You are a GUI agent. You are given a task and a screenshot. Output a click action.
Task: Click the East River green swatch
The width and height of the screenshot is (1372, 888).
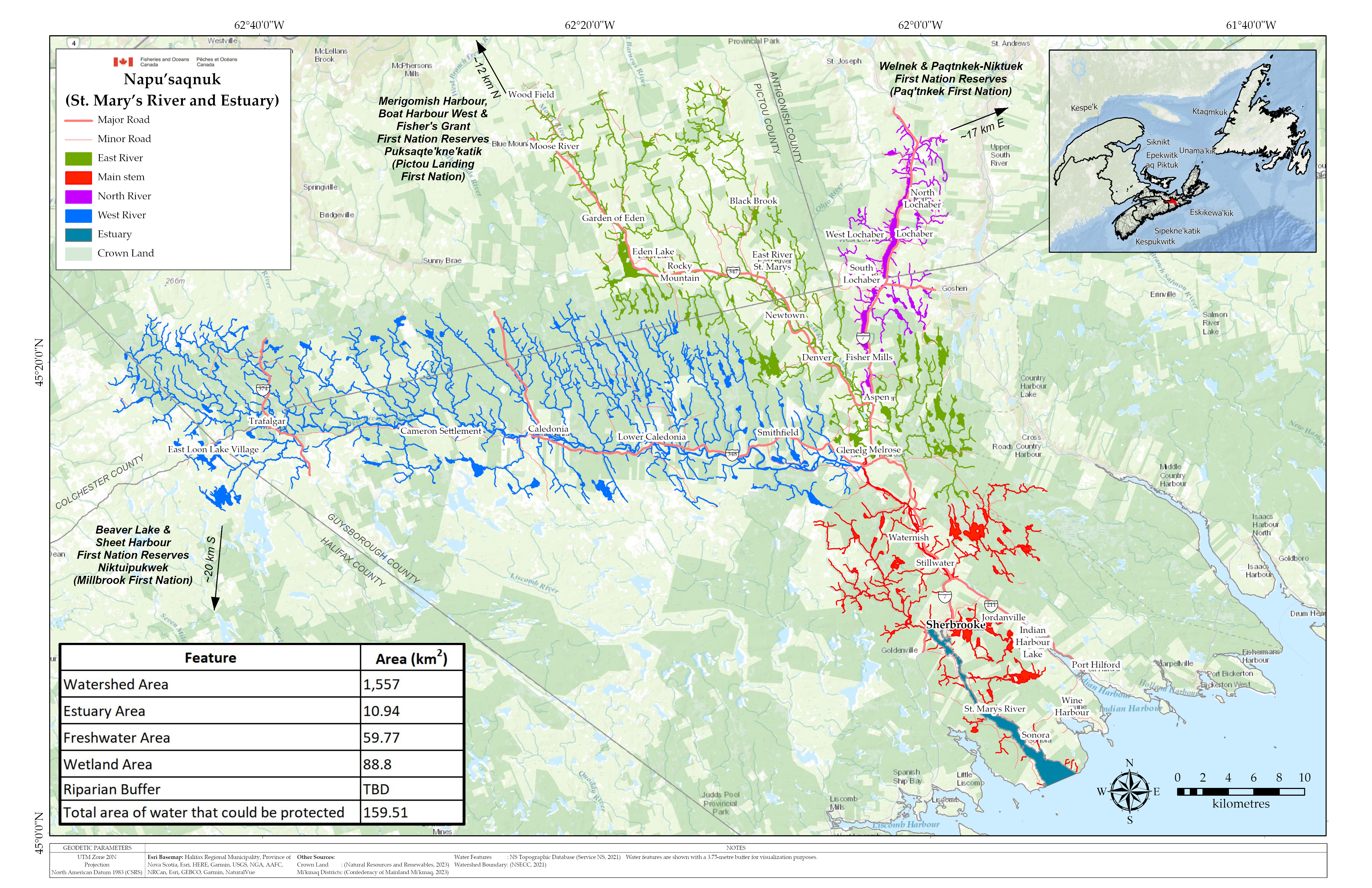click(x=78, y=158)
